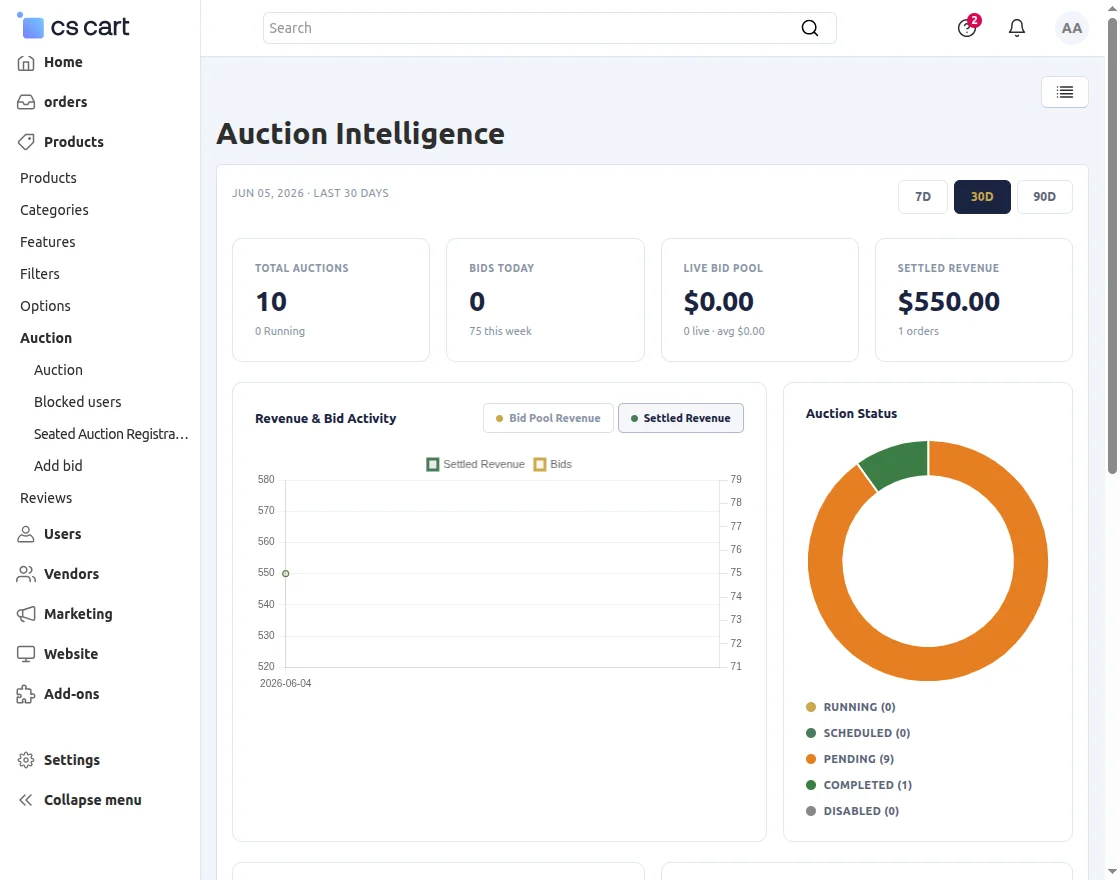Click the orders inbox icon

pos(26,102)
